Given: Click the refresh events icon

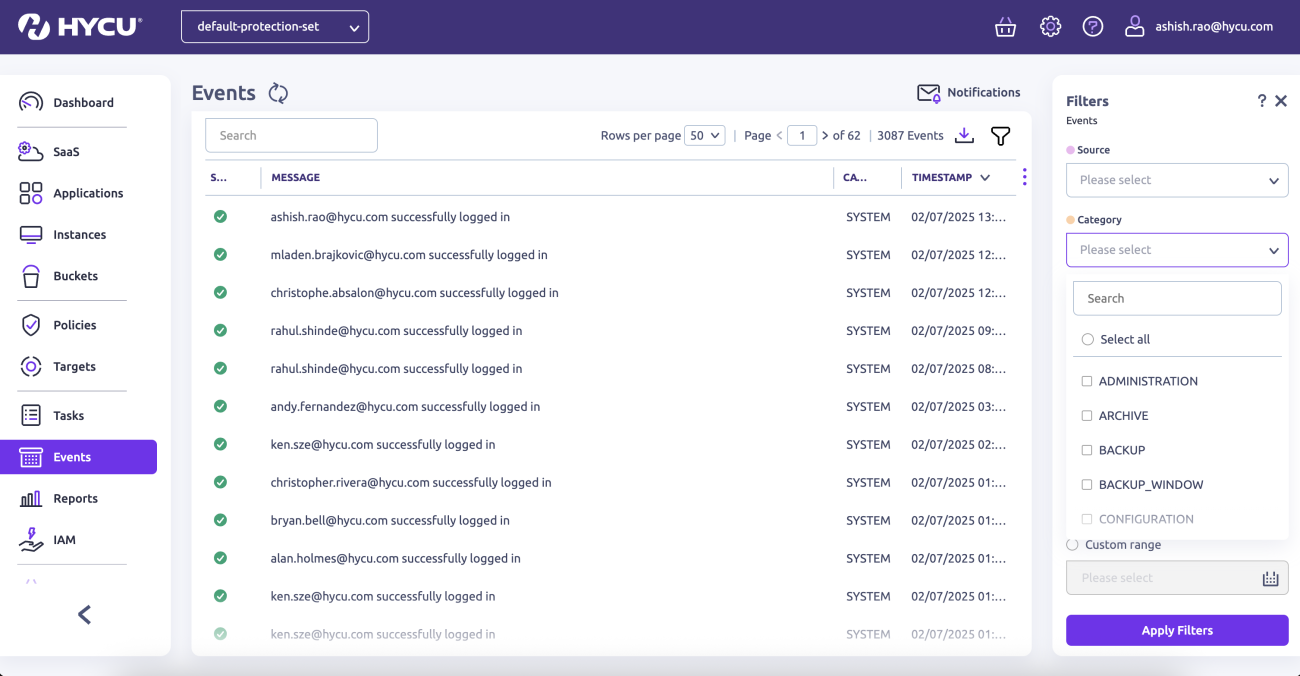Looking at the screenshot, I should (x=278, y=93).
